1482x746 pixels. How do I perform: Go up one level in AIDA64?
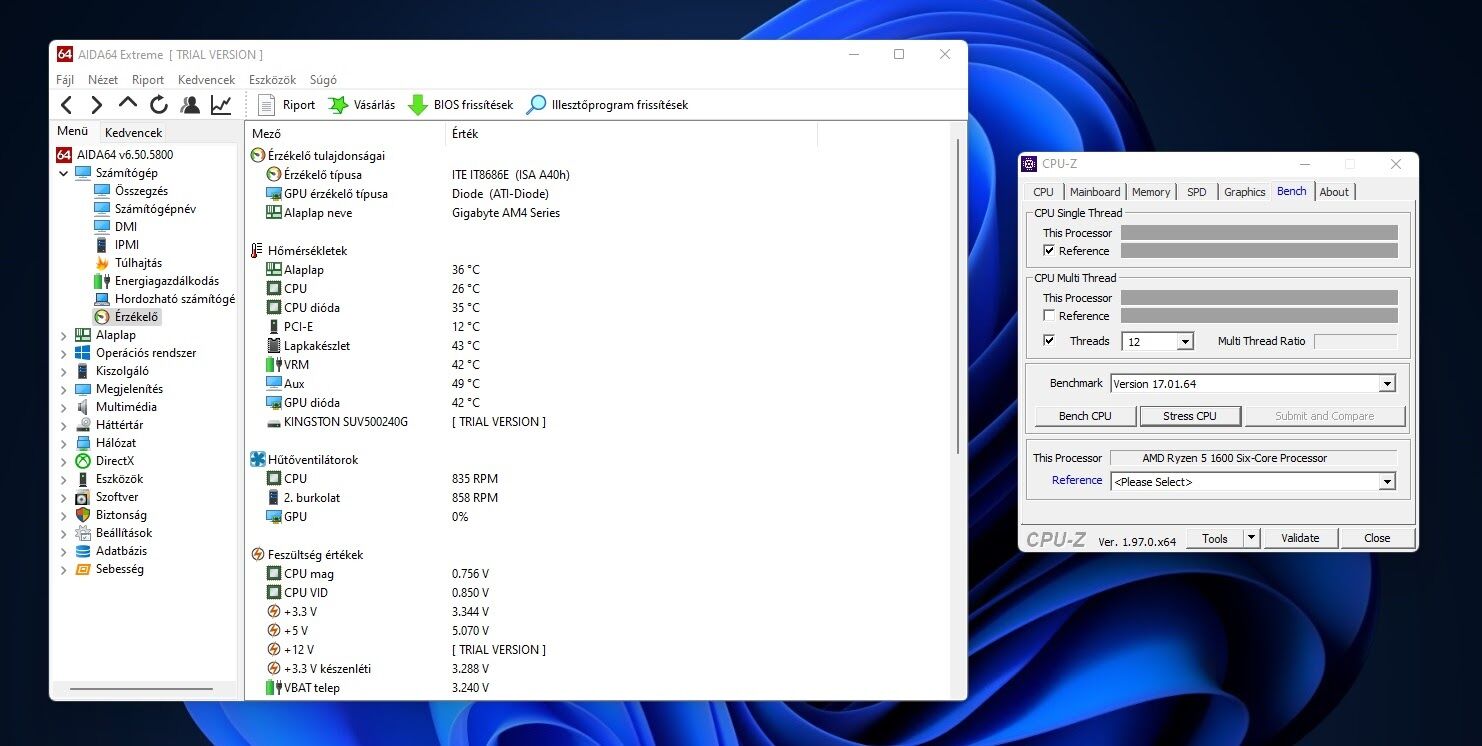[128, 103]
